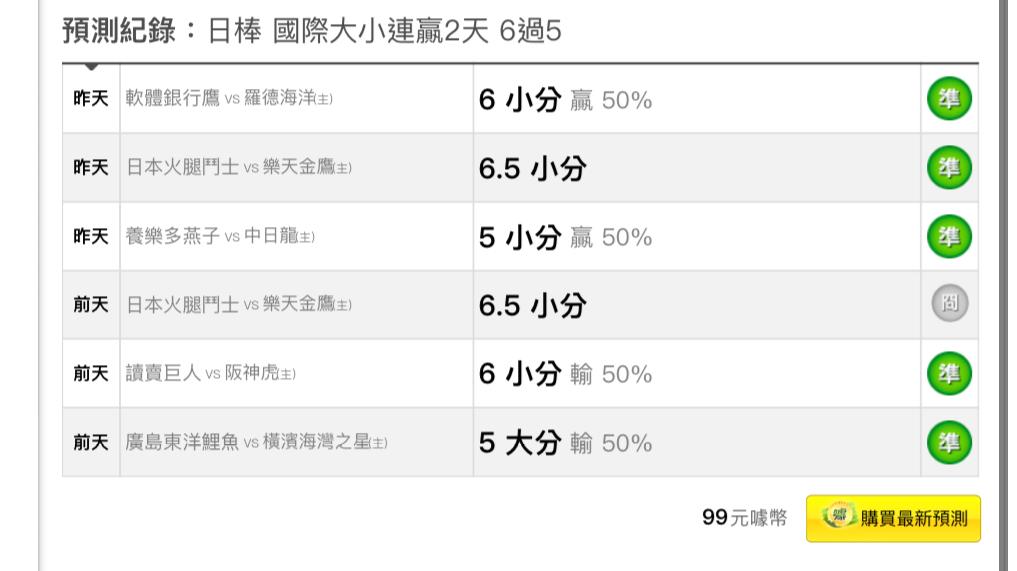Click small triangle marker above 昨天 column
1017x571 pixels.
(x=91, y=67)
